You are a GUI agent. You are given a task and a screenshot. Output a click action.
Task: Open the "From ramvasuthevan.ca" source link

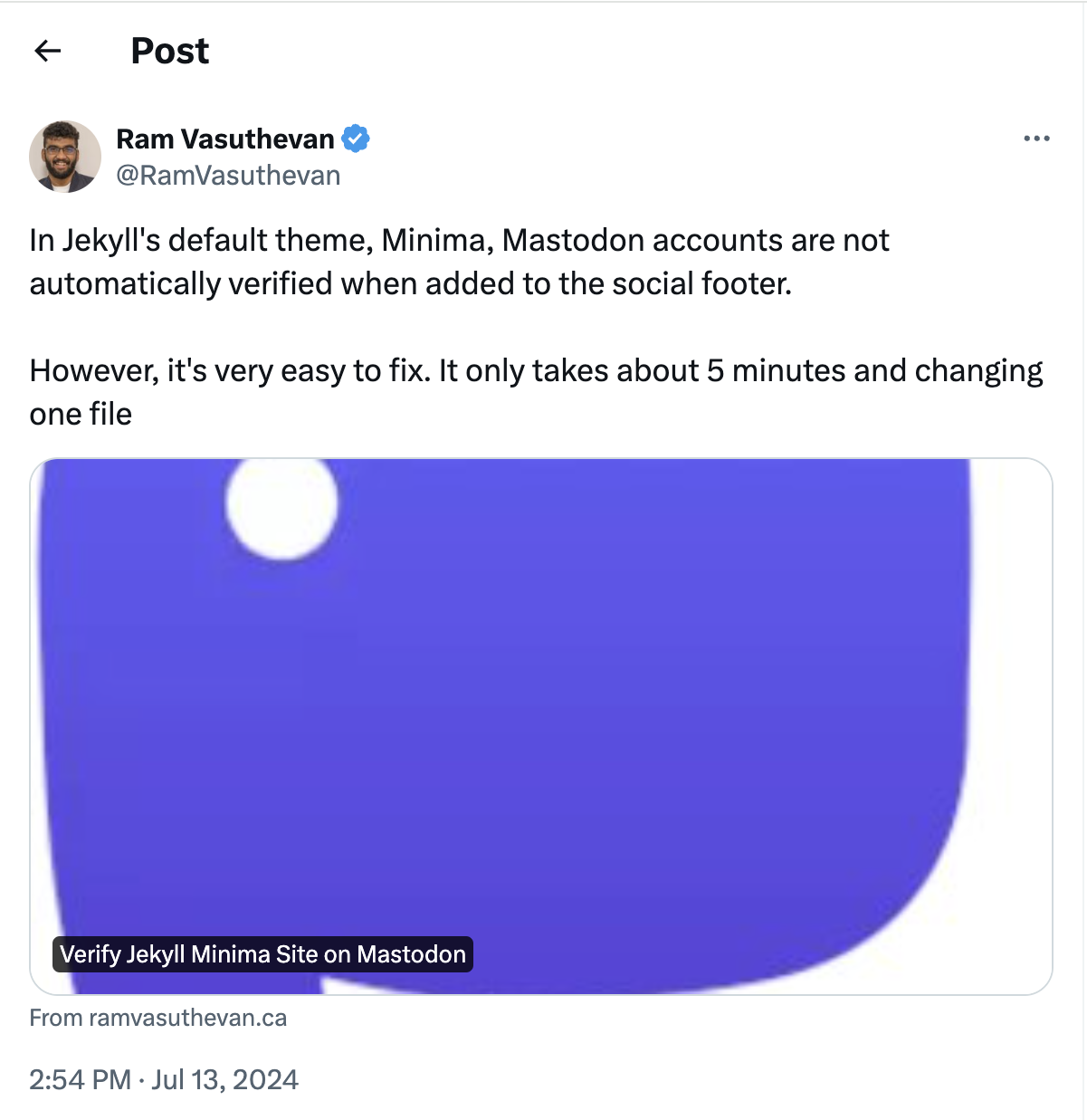coord(158,1018)
